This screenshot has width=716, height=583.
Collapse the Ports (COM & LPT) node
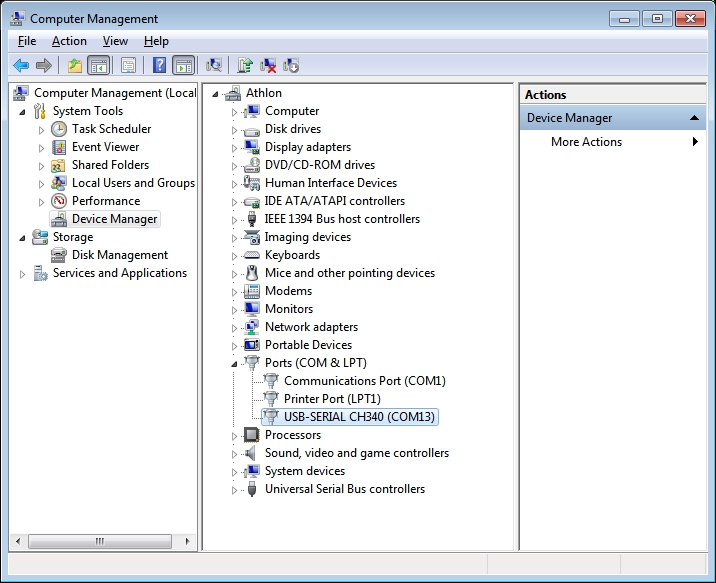tap(235, 363)
